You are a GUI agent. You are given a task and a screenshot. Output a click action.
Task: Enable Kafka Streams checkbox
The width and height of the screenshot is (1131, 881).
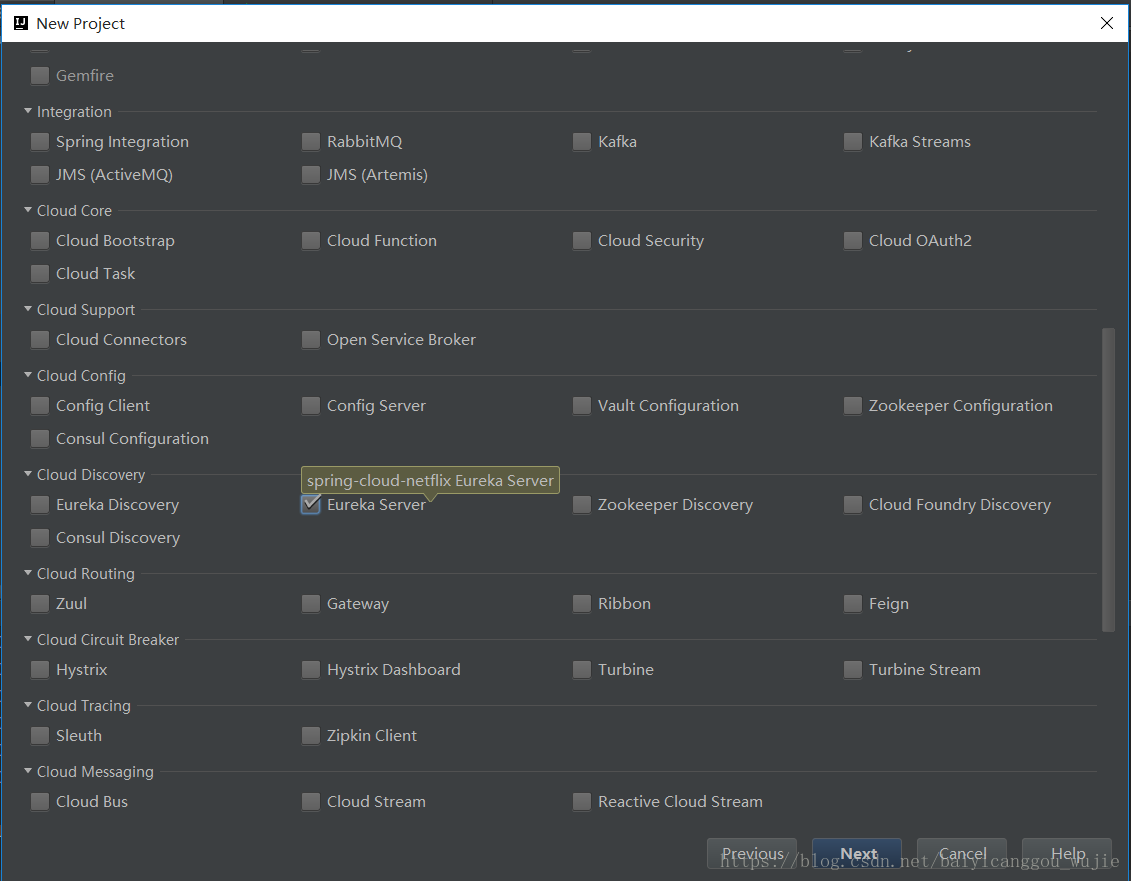853,141
